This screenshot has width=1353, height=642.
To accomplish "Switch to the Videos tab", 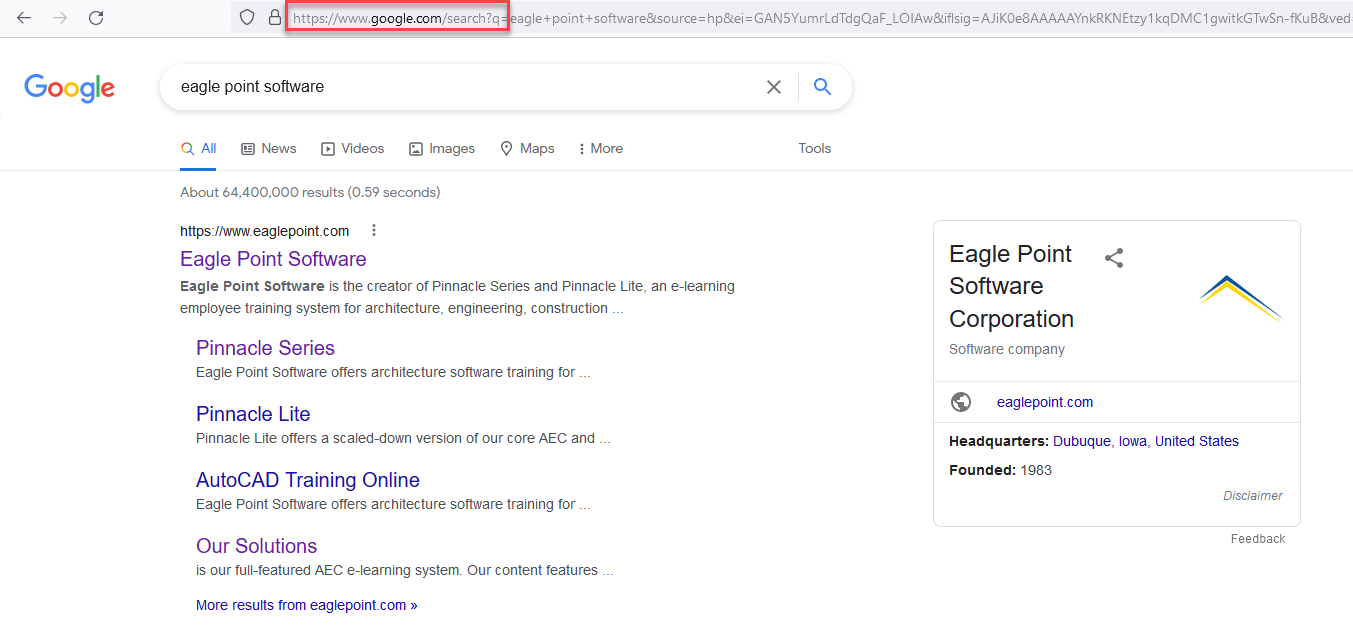I will point(352,148).
